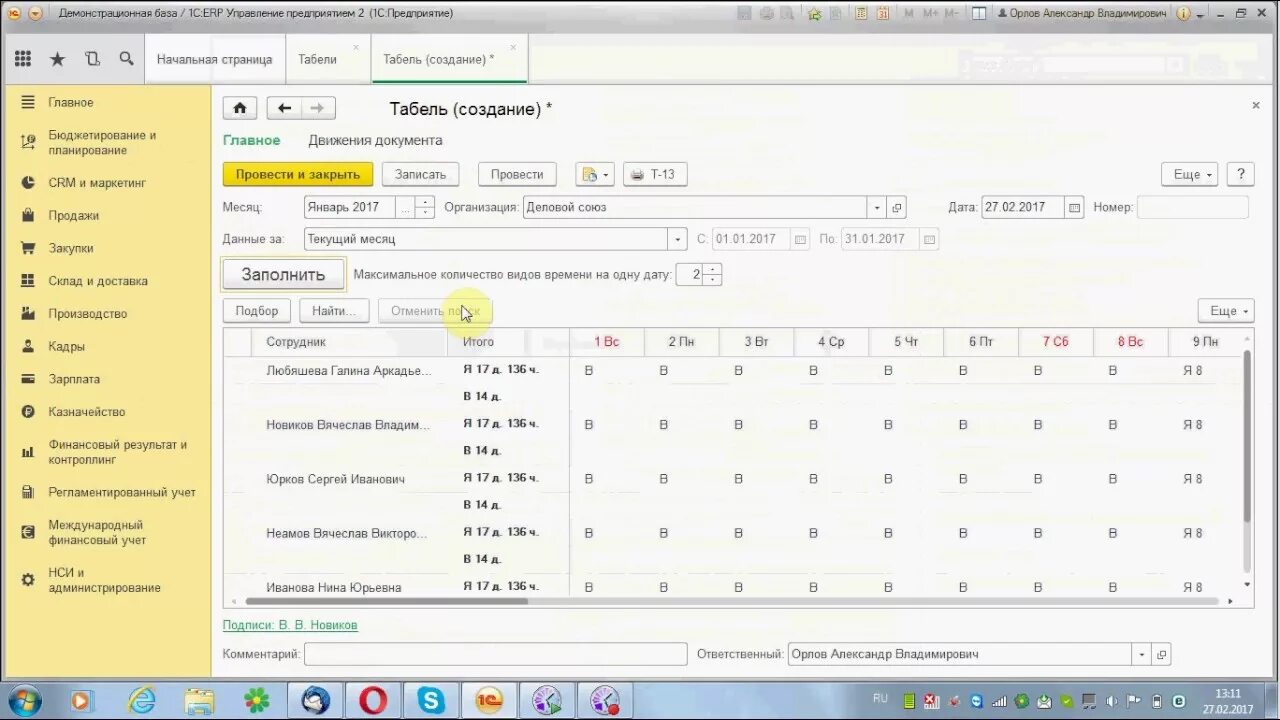Add page to favorites with star-arrow icon

point(815,13)
